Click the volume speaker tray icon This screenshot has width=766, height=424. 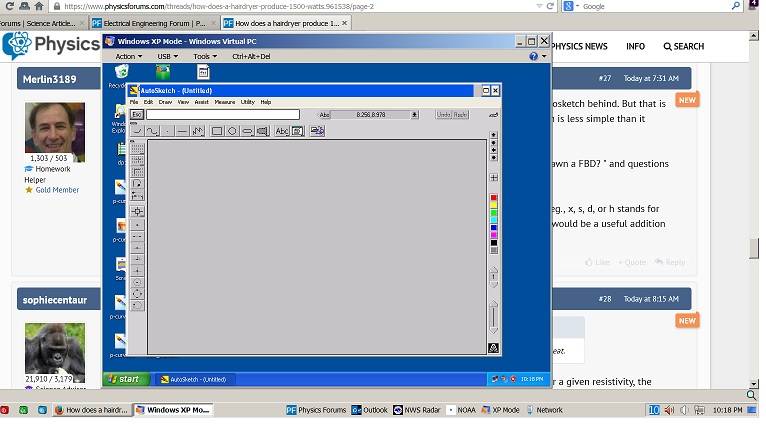669,410
